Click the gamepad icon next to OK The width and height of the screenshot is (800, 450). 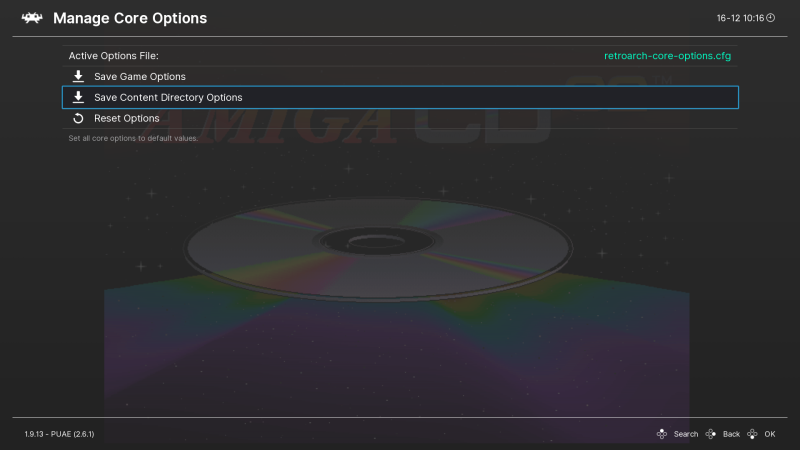[x=753, y=434]
